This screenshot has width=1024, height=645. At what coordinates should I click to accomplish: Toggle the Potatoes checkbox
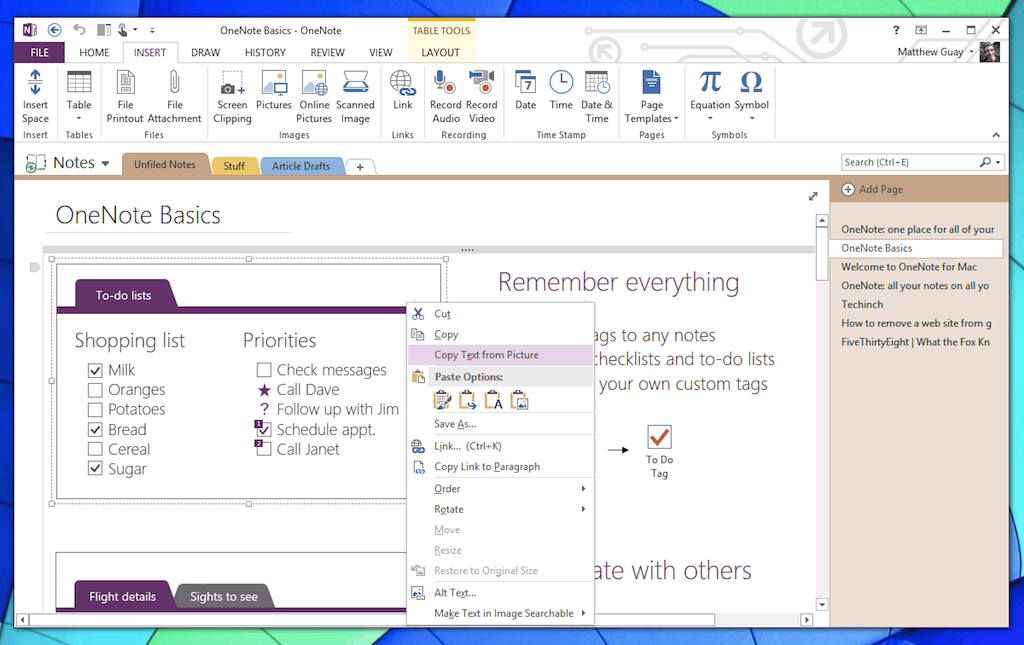coord(95,409)
